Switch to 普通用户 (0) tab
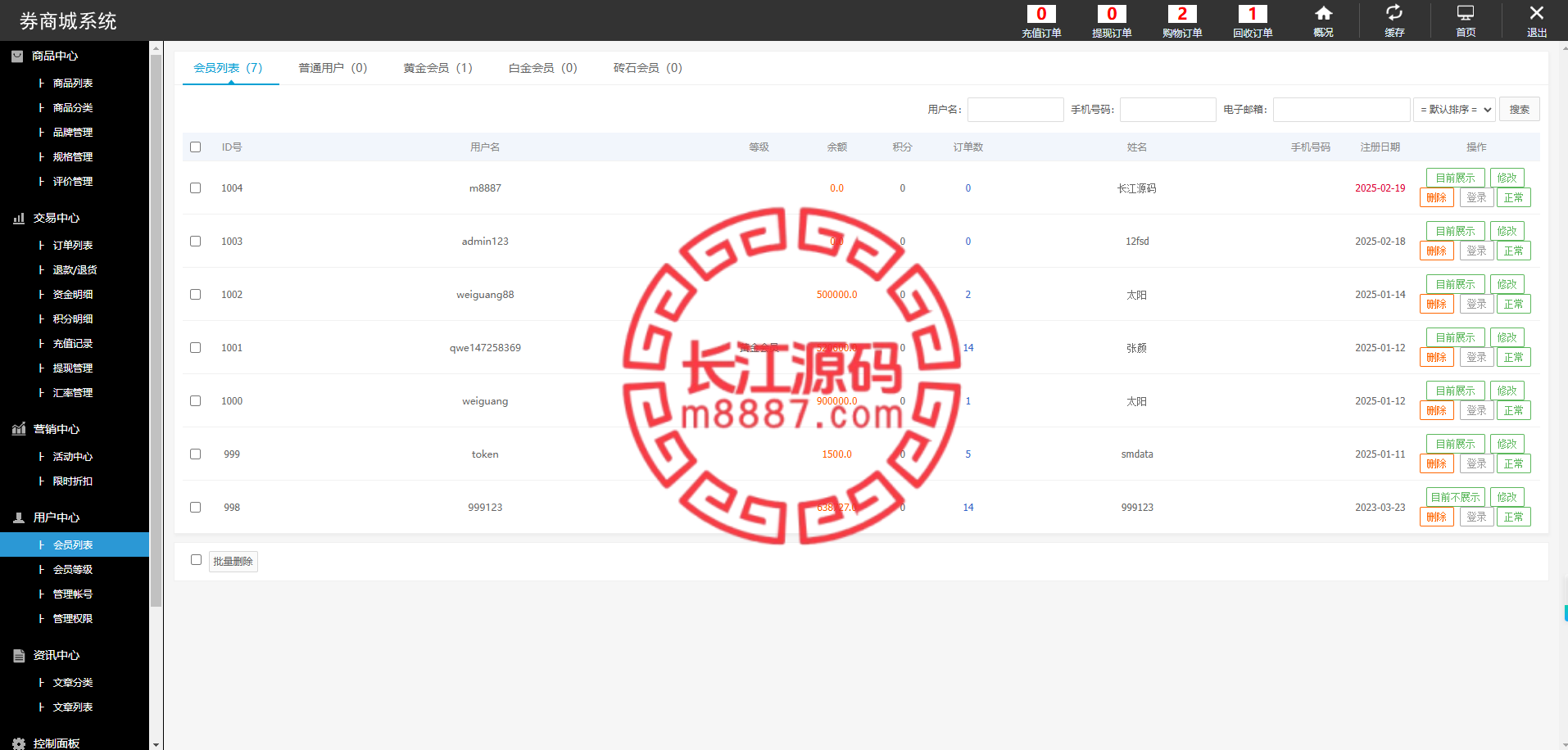The width and height of the screenshot is (1568, 750). 333,68
